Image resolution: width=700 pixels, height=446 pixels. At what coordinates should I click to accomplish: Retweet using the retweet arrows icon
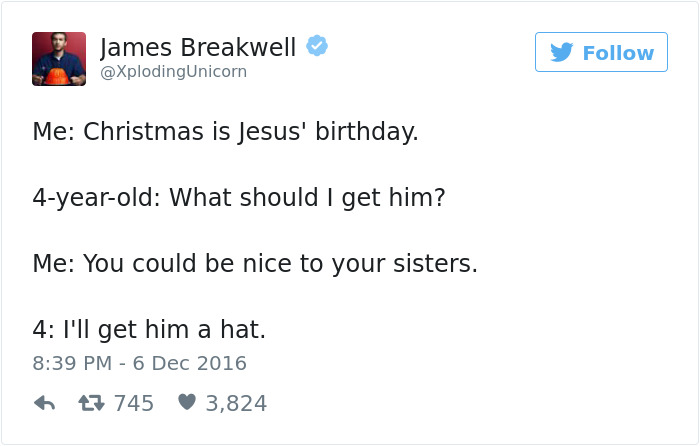pos(92,403)
